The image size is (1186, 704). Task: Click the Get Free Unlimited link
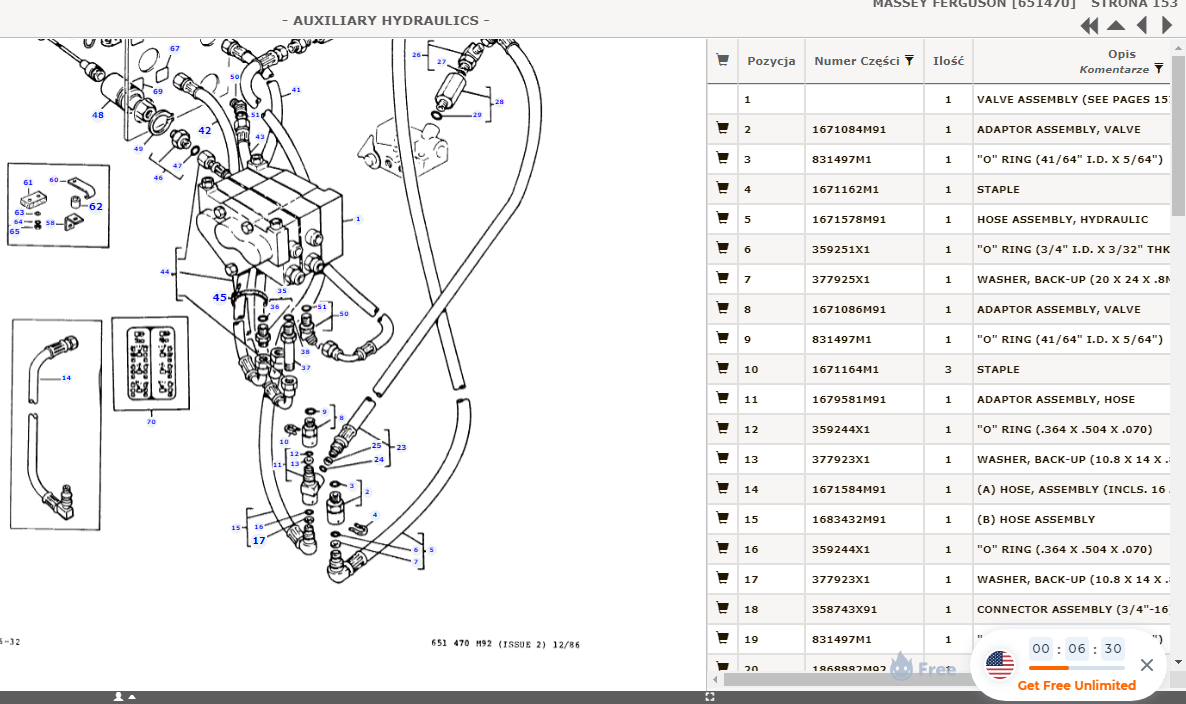point(1076,685)
